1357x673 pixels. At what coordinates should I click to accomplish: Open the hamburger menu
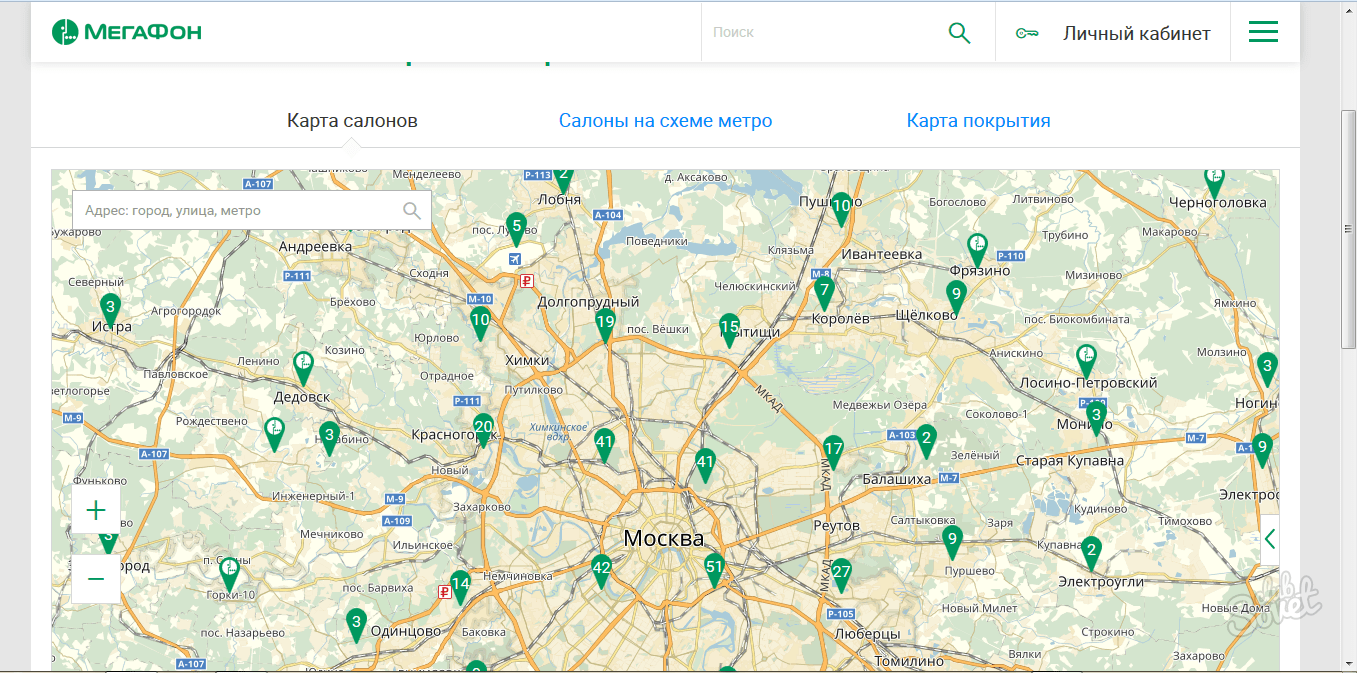click(x=1263, y=32)
